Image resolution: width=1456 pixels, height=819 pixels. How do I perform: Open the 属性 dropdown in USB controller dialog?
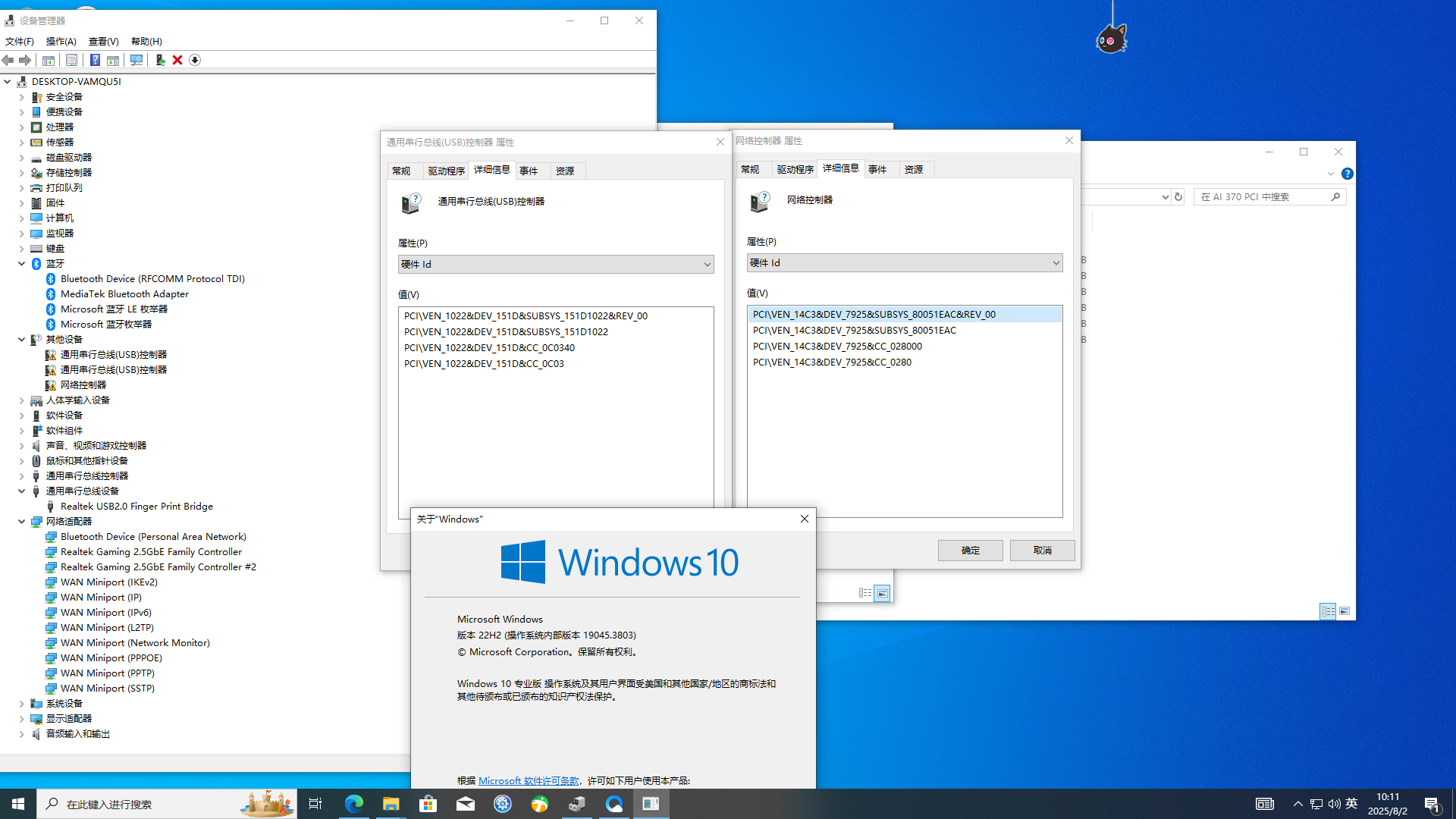pyautogui.click(x=556, y=264)
